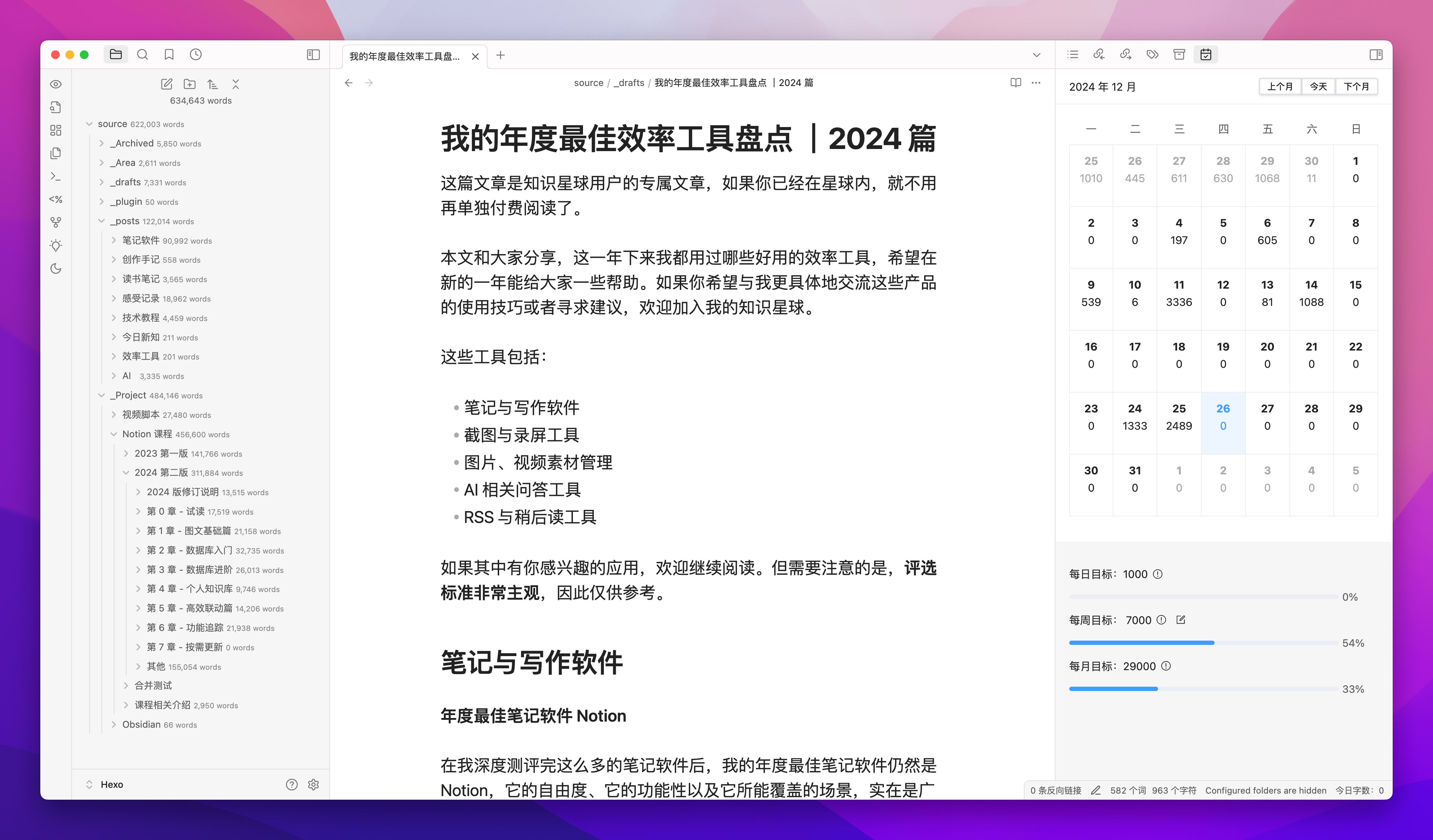Navigate forward with the right arrow
This screenshot has width=1433, height=840.
point(369,83)
